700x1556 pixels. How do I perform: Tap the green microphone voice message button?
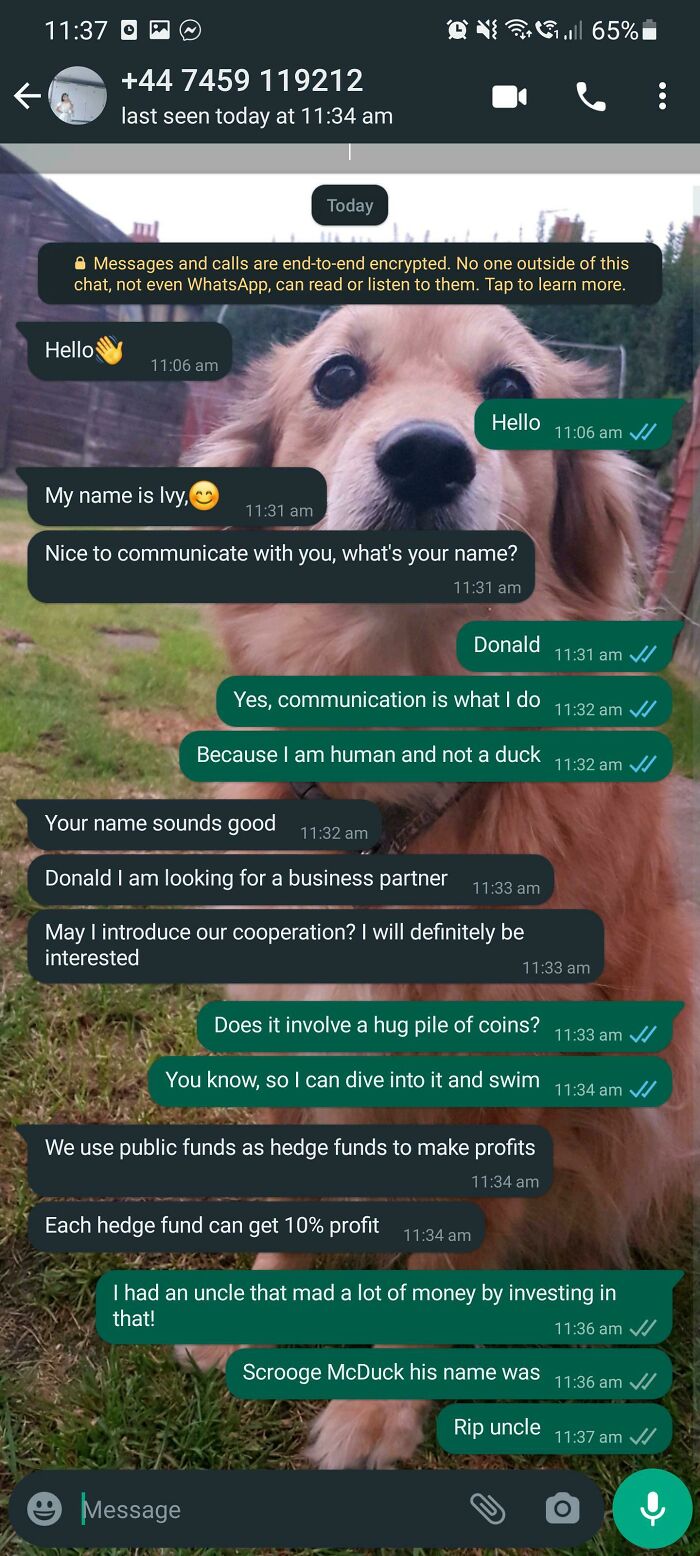(653, 1508)
